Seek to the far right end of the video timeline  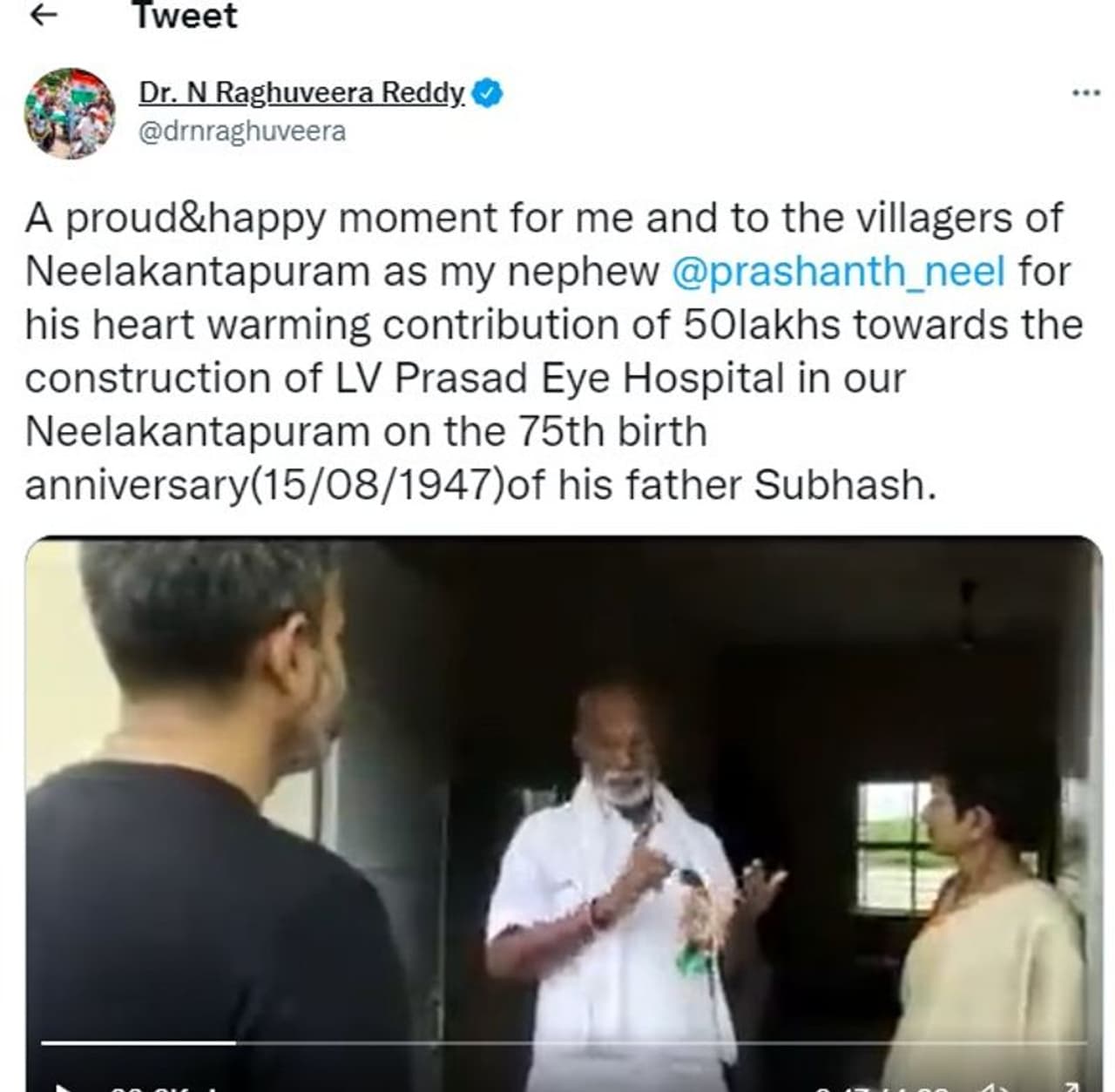[1085, 1041]
